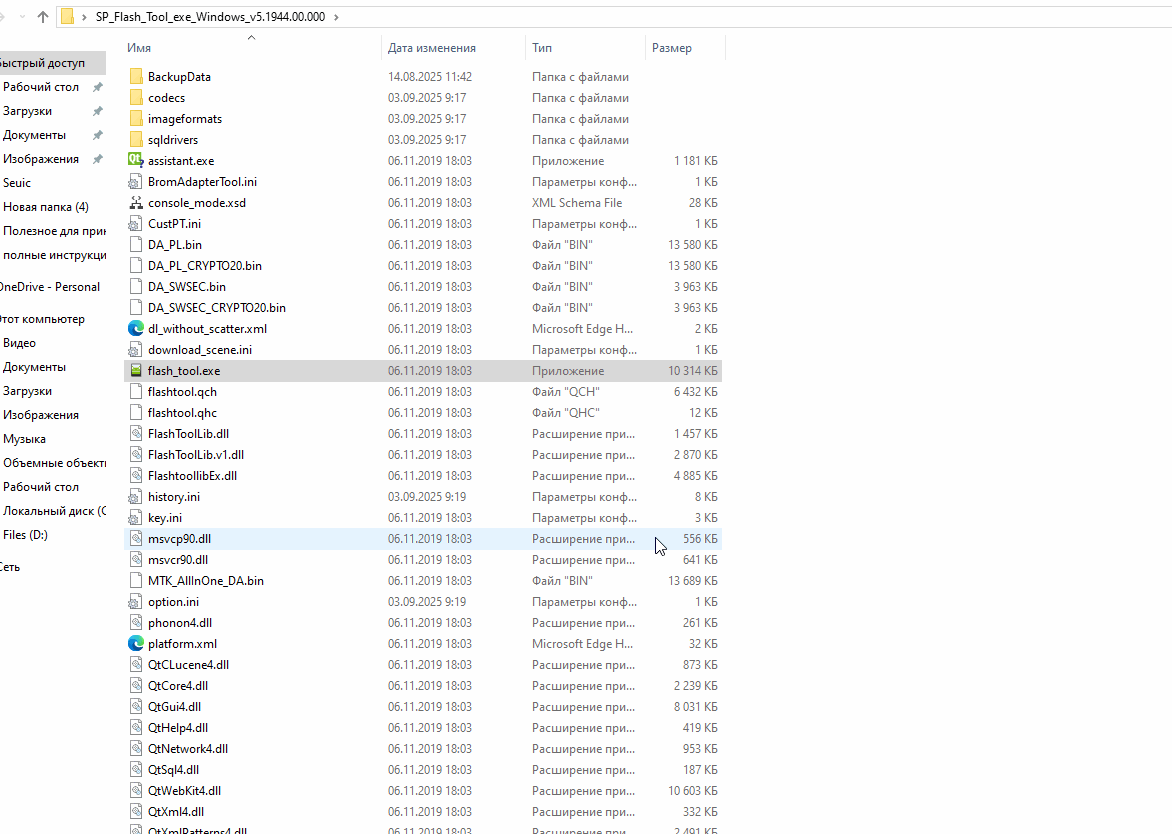Click the up-arrow navigation button

[43, 17]
